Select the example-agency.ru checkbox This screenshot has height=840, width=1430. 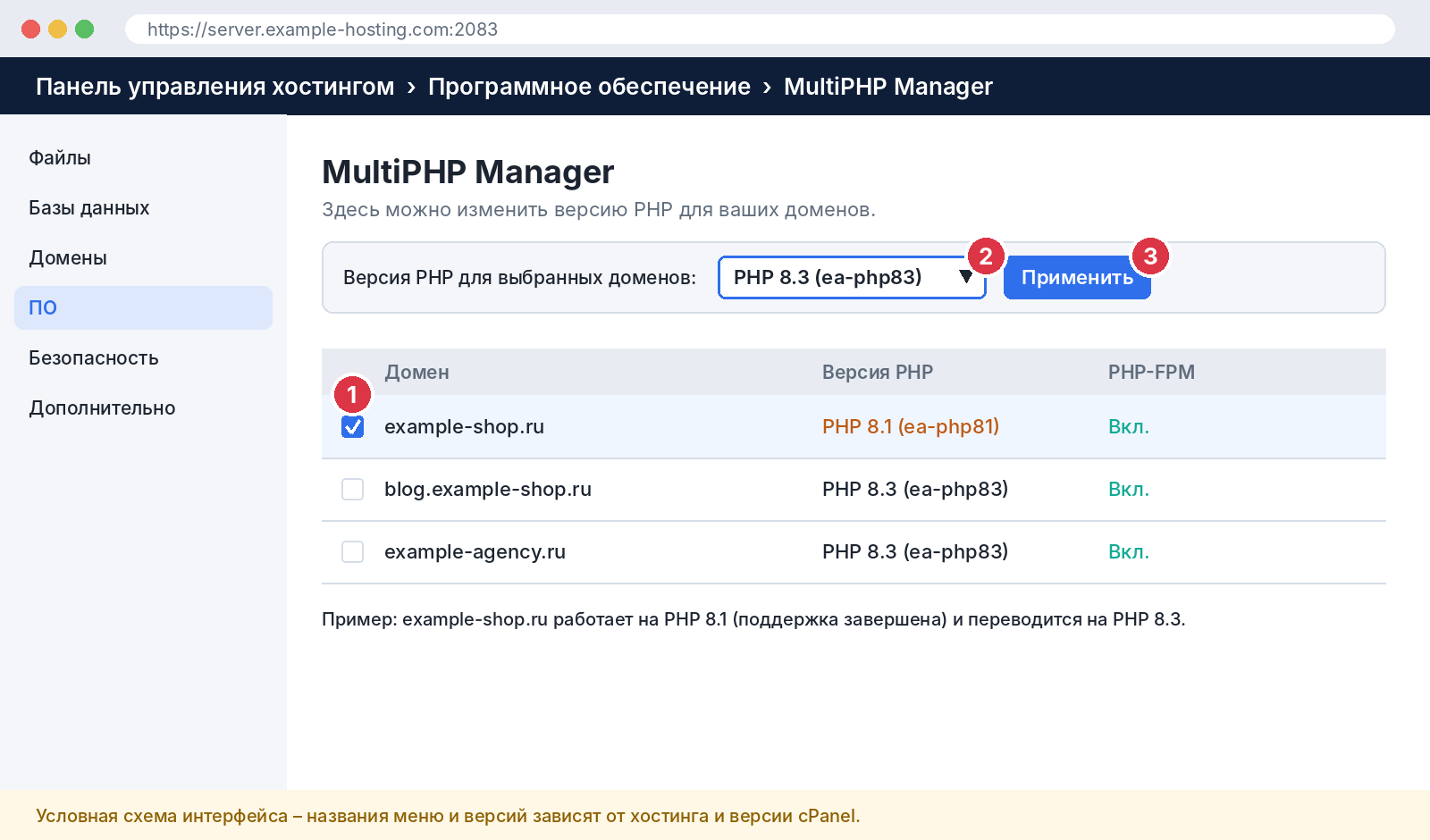(353, 552)
